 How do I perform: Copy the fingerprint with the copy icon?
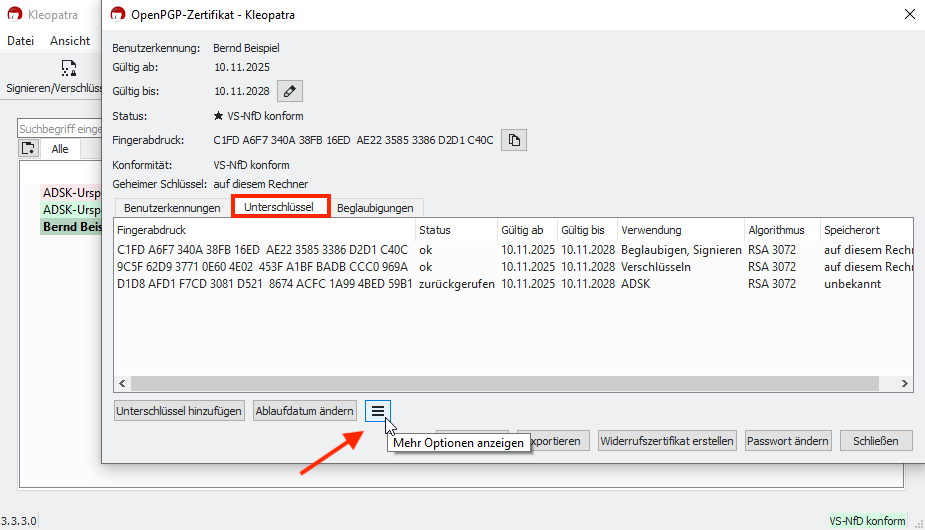pyautogui.click(x=513, y=140)
